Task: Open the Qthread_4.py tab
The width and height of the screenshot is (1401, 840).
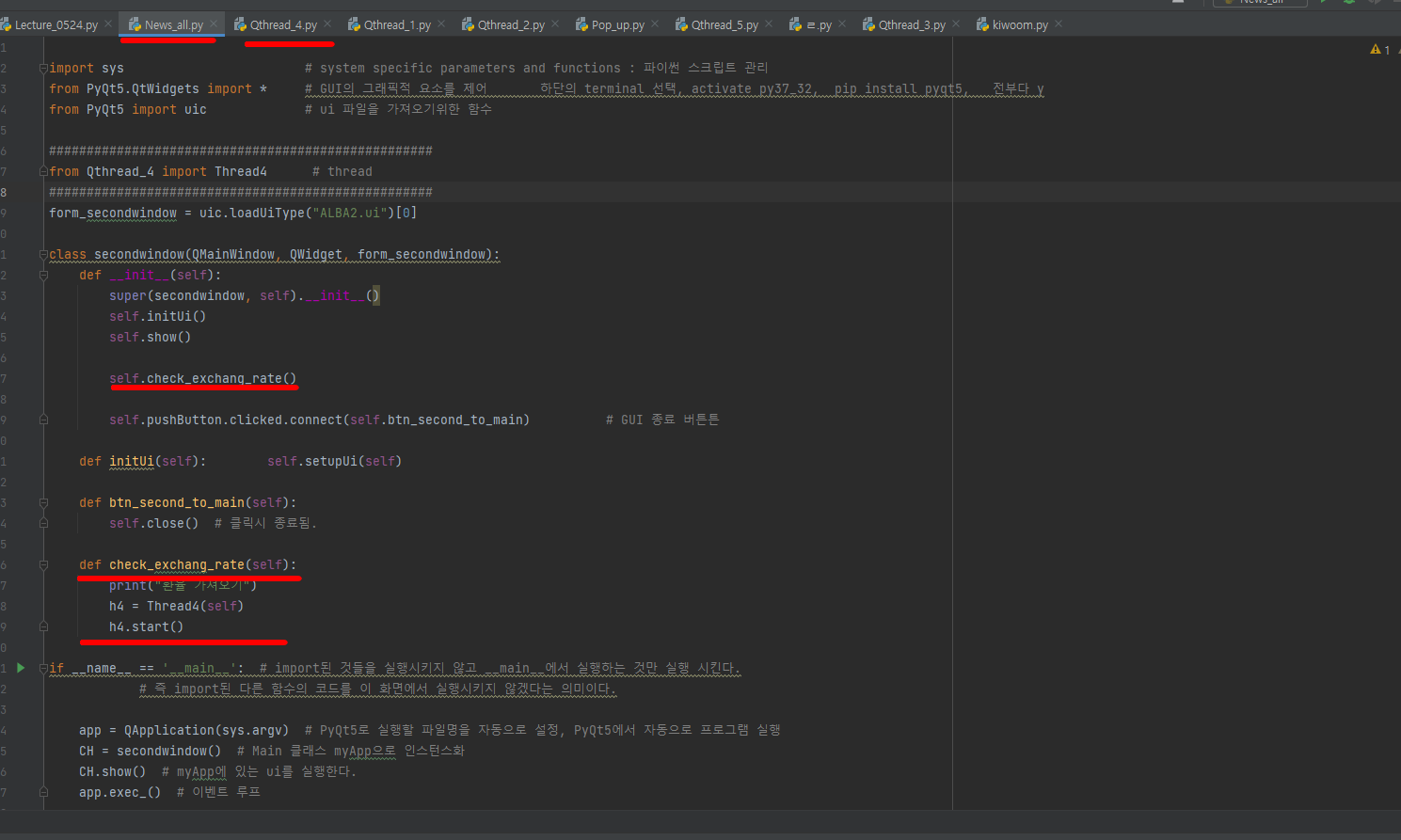Action: click(x=283, y=24)
